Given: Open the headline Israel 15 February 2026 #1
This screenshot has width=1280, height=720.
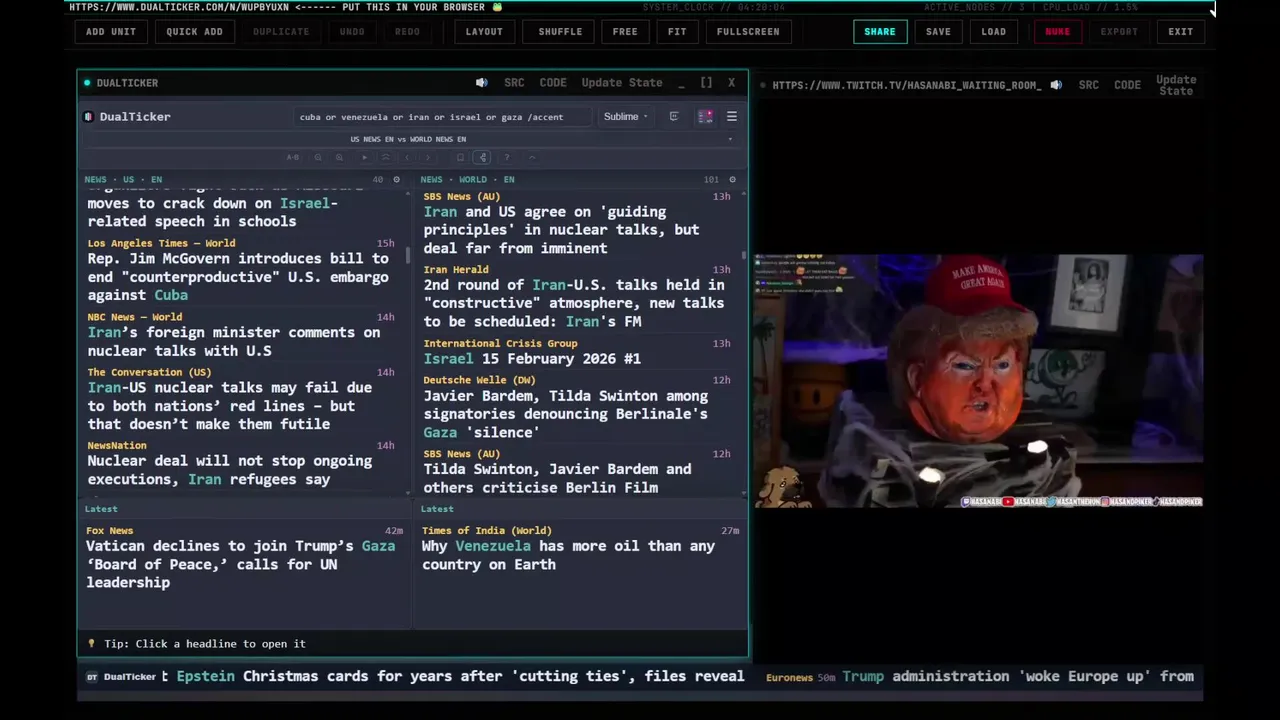Looking at the screenshot, I should tap(532, 359).
